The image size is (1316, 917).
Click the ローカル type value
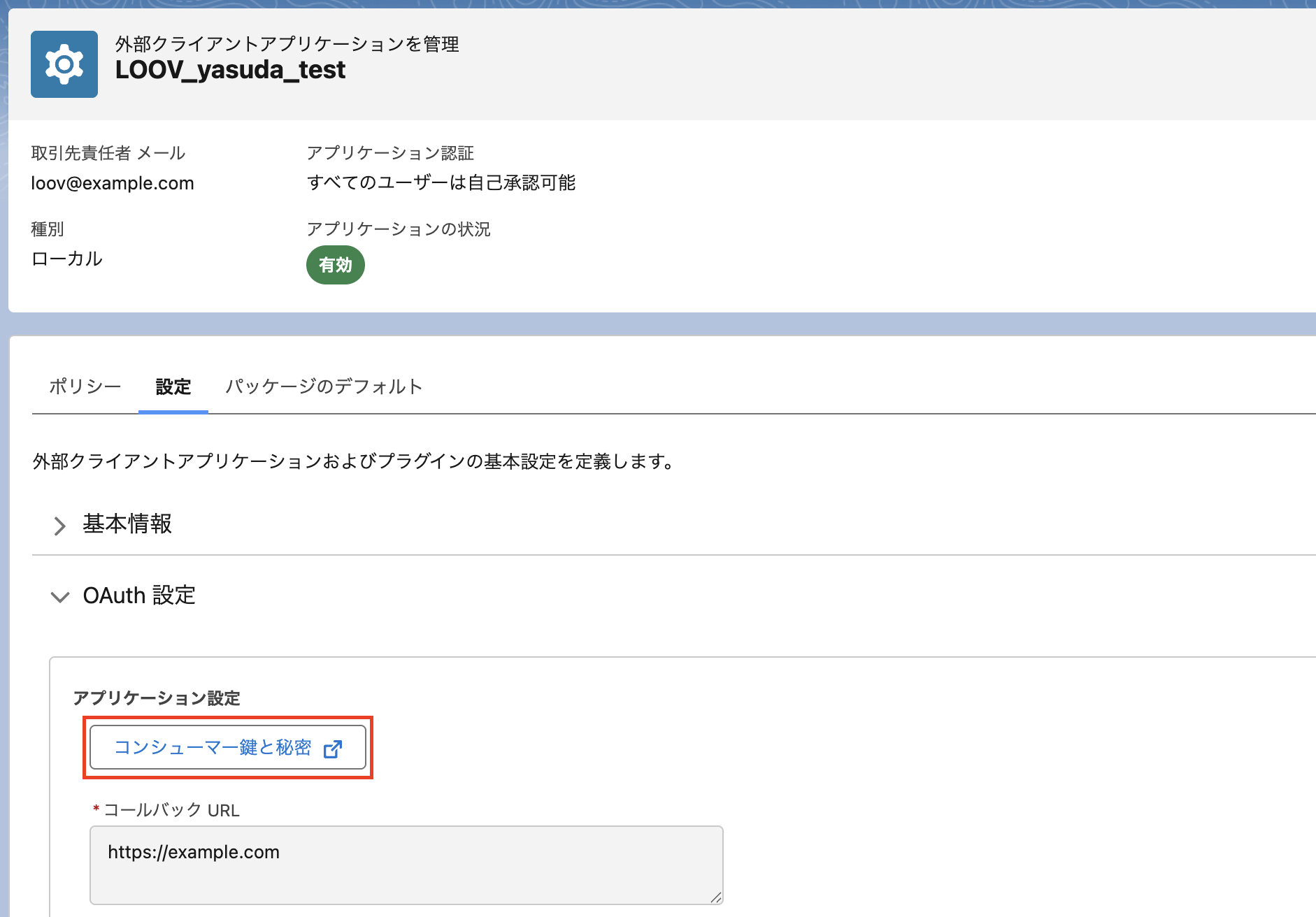pos(67,259)
